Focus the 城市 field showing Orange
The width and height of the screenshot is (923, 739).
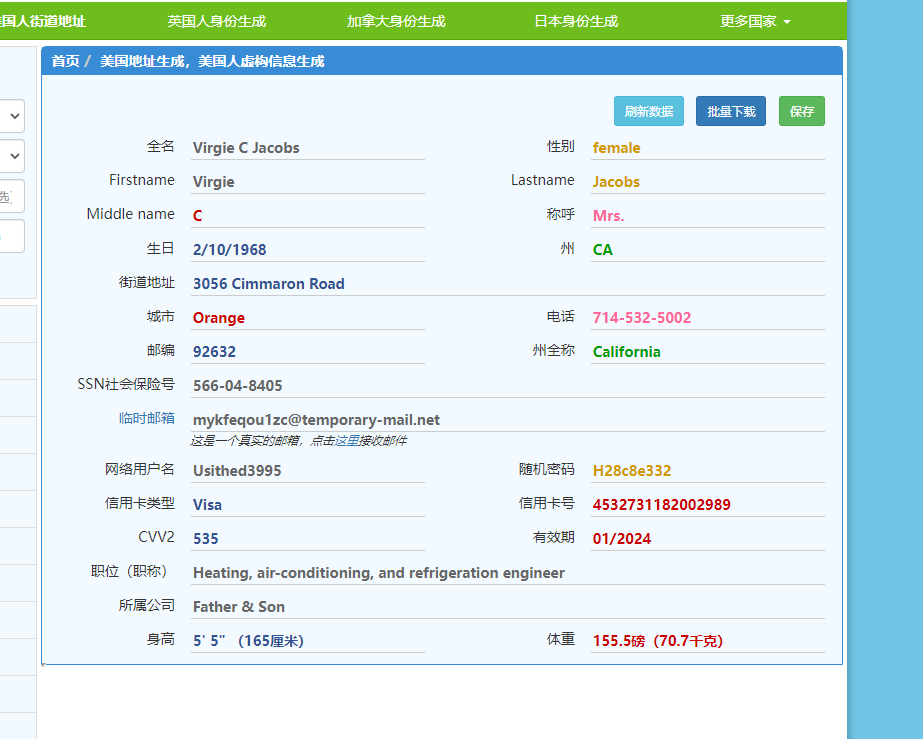coord(308,318)
